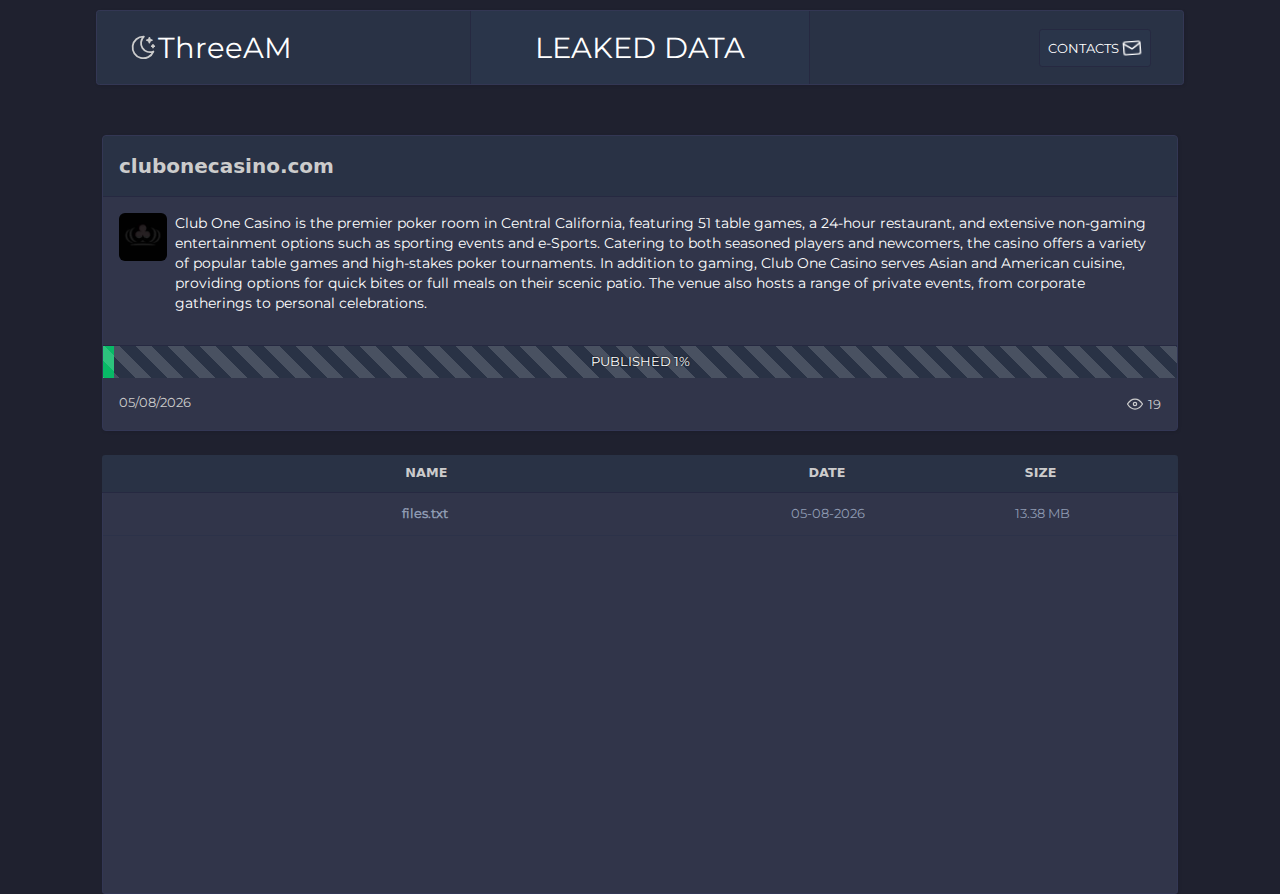The height and width of the screenshot is (894, 1280).
Task: Sort by the NAME column header
Action: tap(426, 473)
